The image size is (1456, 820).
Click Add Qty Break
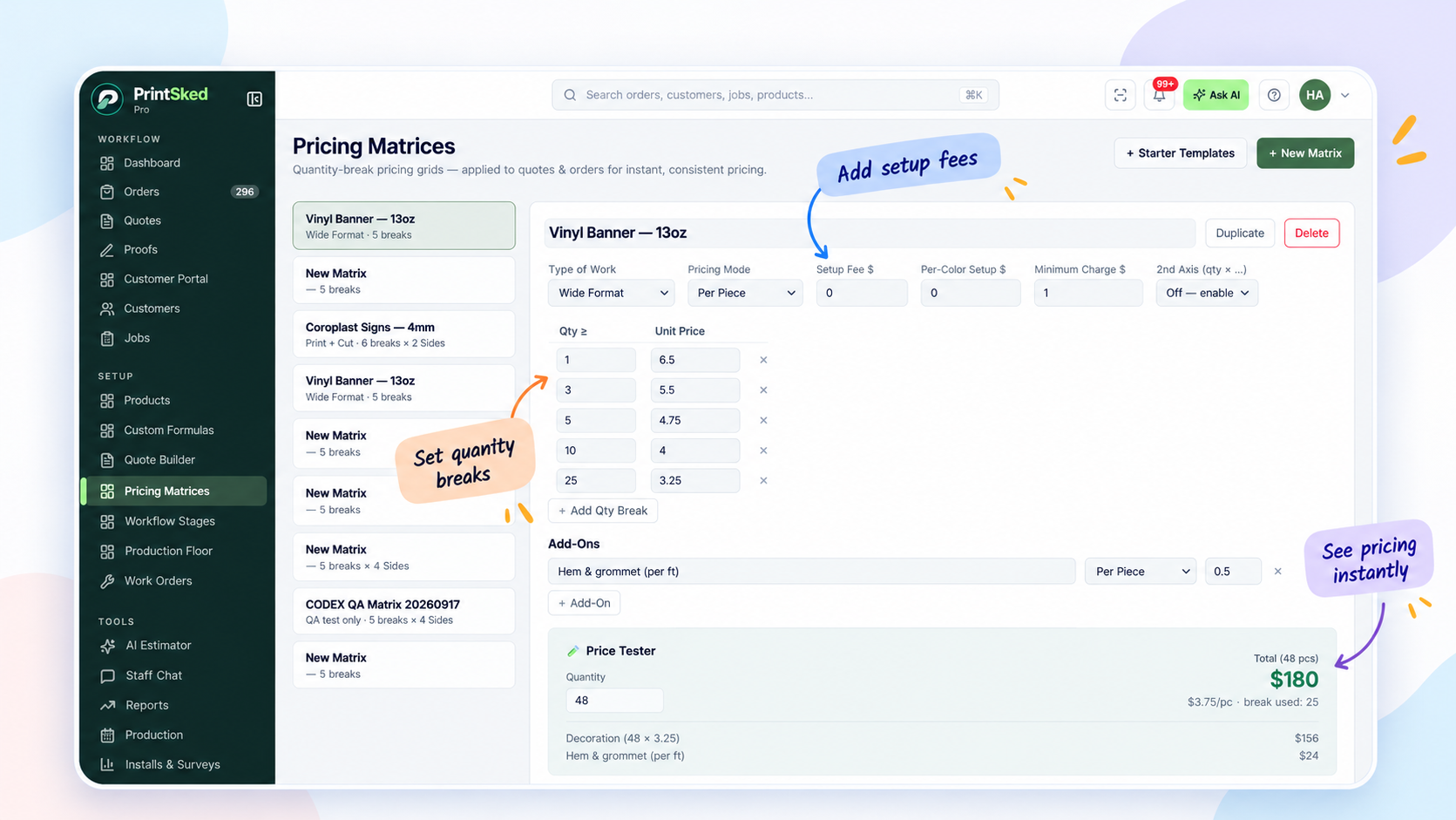[603, 511]
